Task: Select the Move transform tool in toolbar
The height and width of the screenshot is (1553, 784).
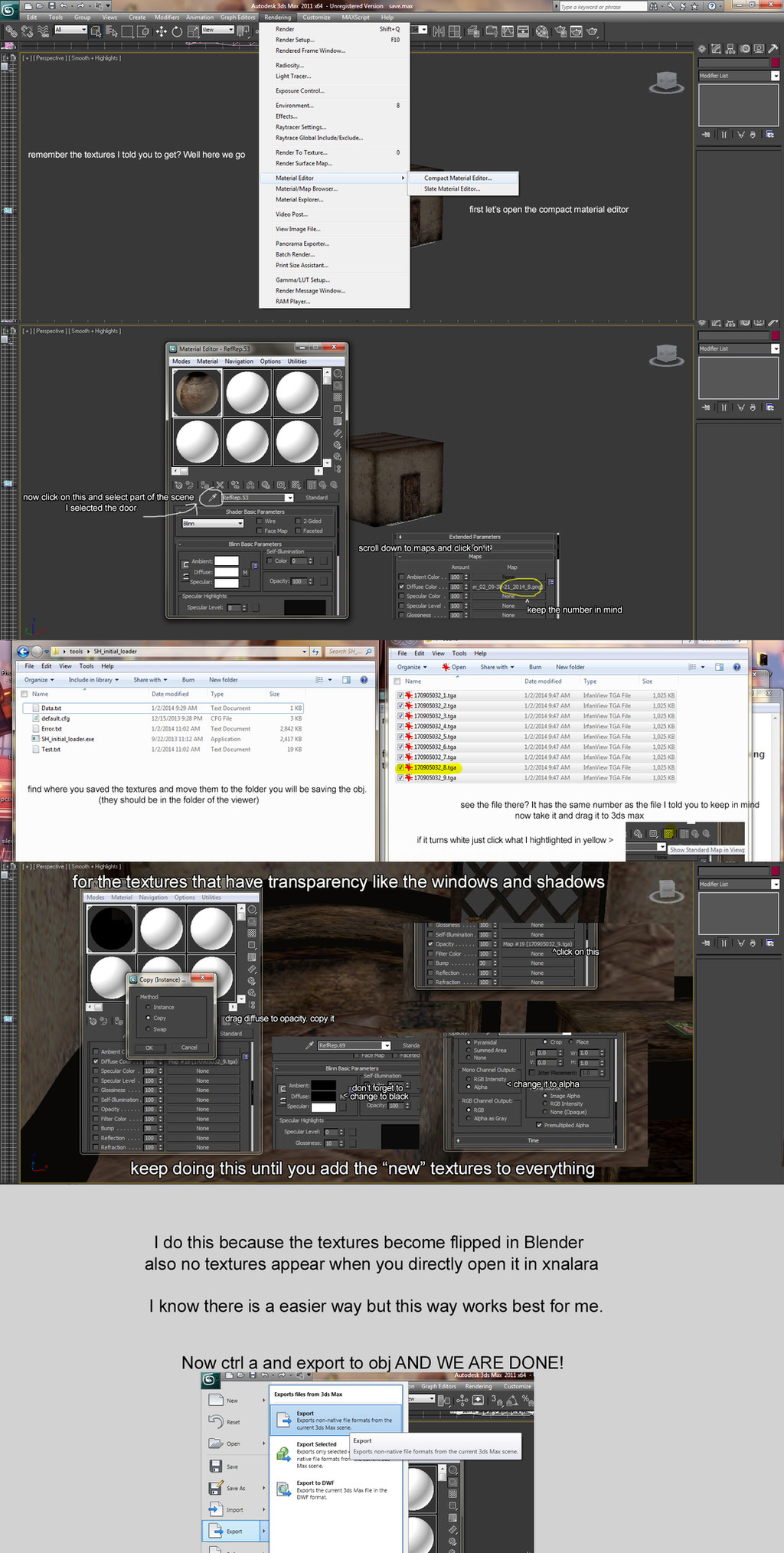Action: [161, 31]
